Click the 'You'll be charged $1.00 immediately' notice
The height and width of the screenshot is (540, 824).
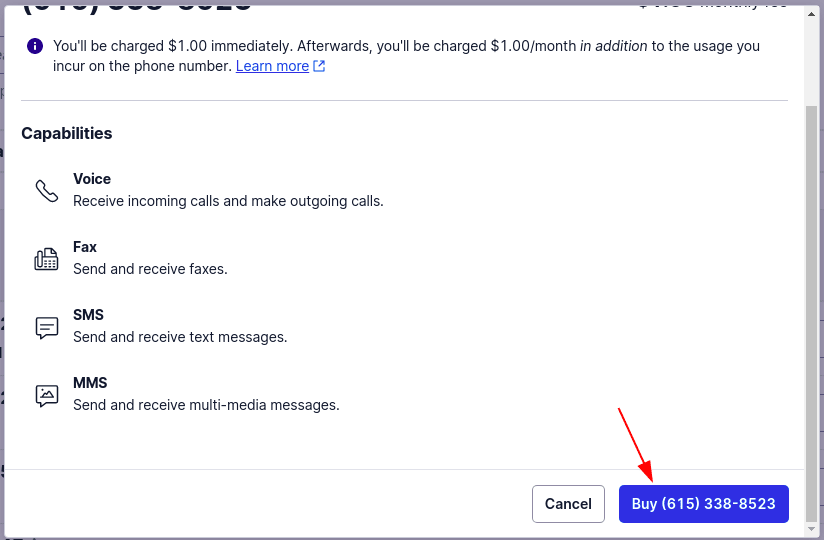point(406,56)
